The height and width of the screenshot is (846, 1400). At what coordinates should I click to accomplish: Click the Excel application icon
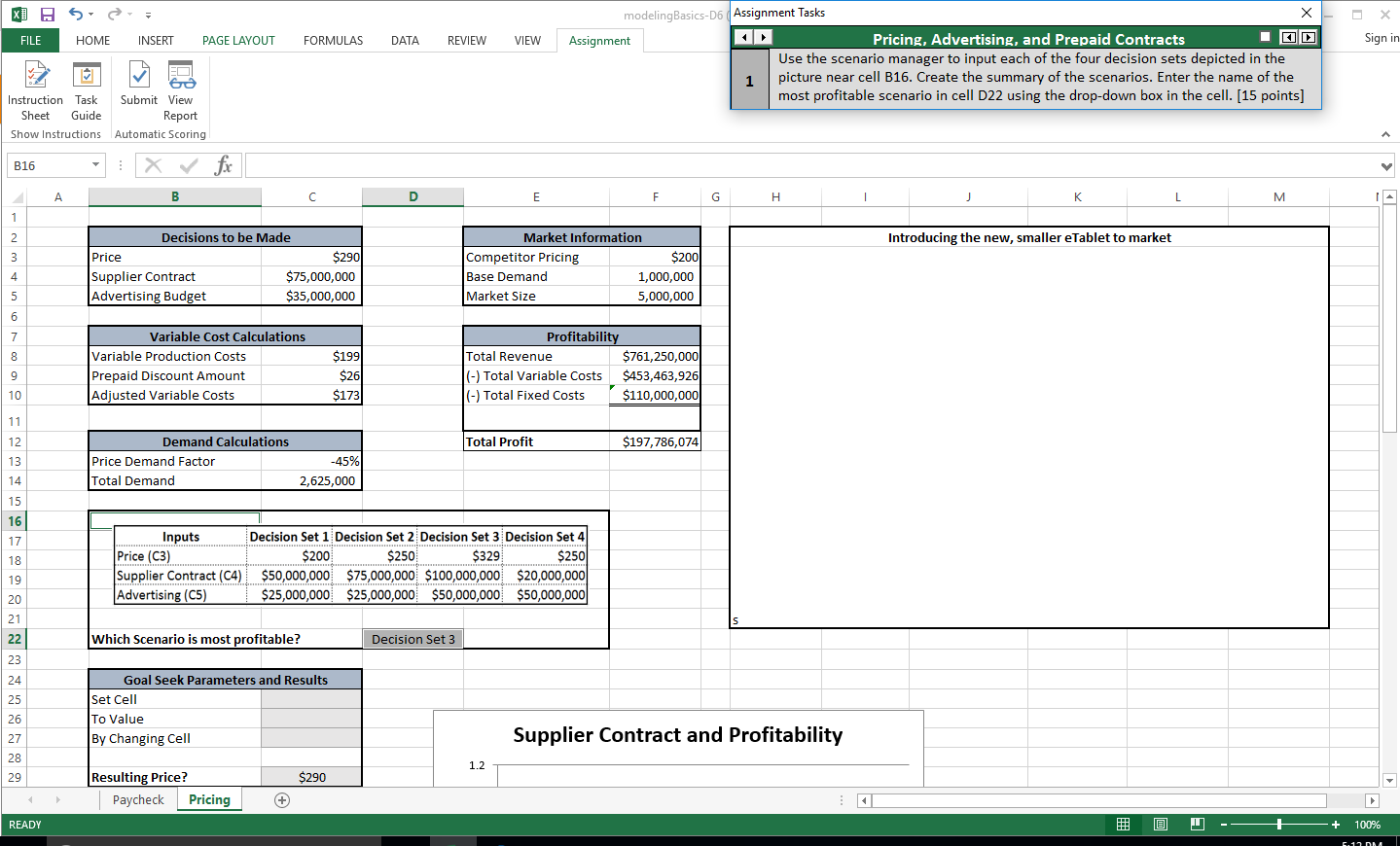[x=19, y=15]
